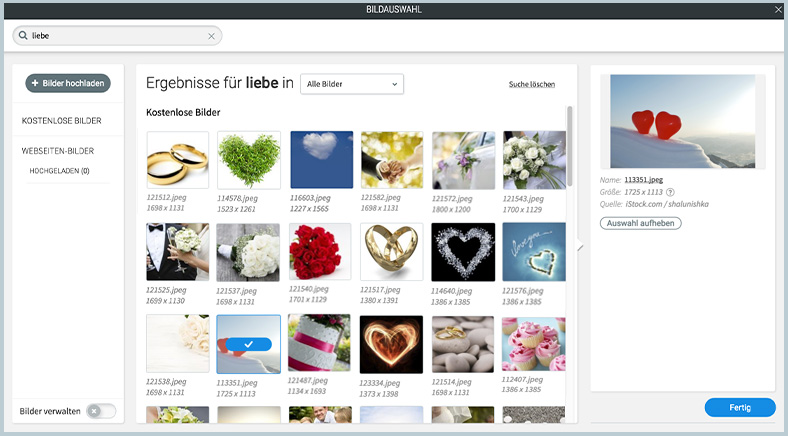Click the help icon next to image size

670,192
